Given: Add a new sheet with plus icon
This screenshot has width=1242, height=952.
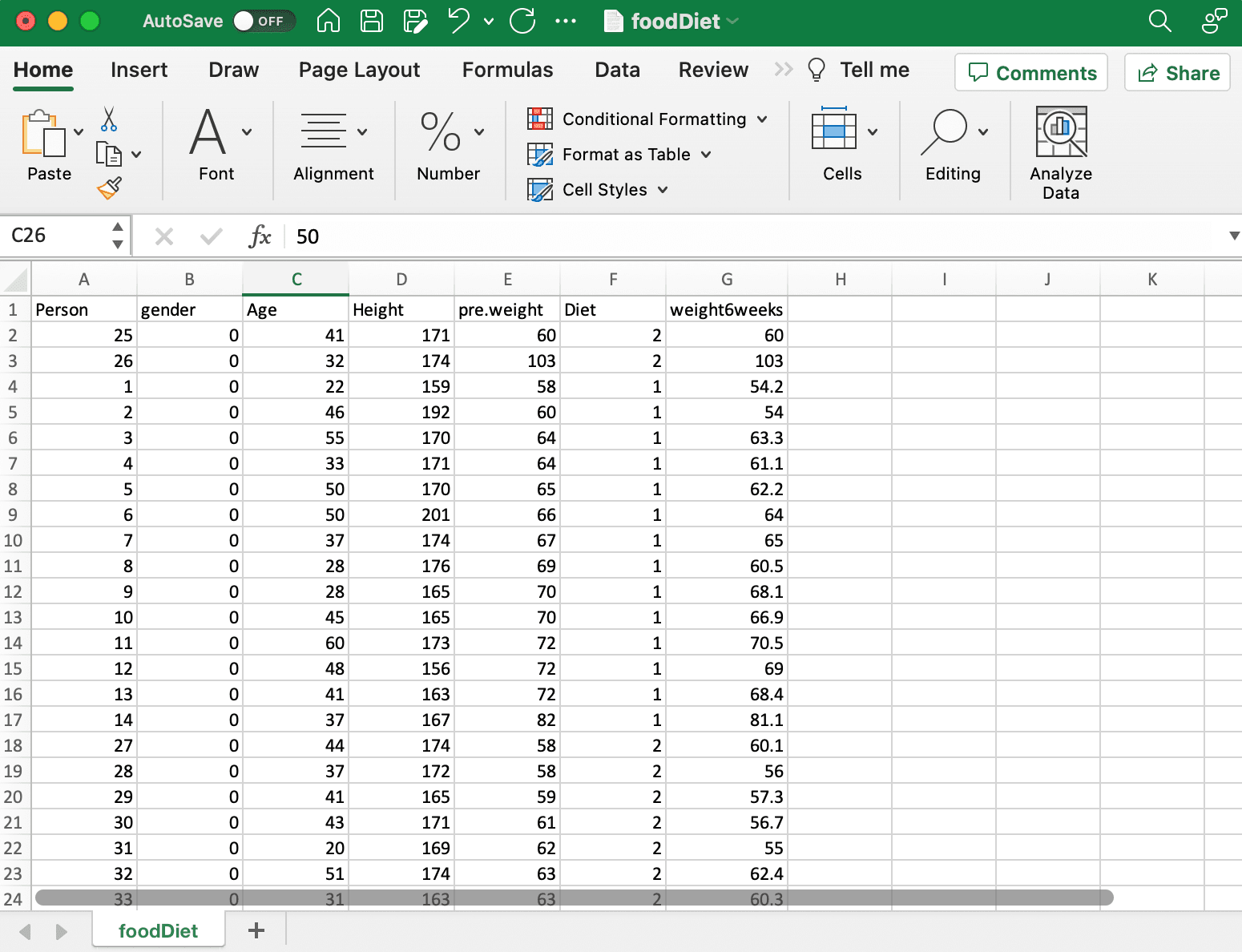Looking at the screenshot, I should pyautogui.click(x=256, y=931).
